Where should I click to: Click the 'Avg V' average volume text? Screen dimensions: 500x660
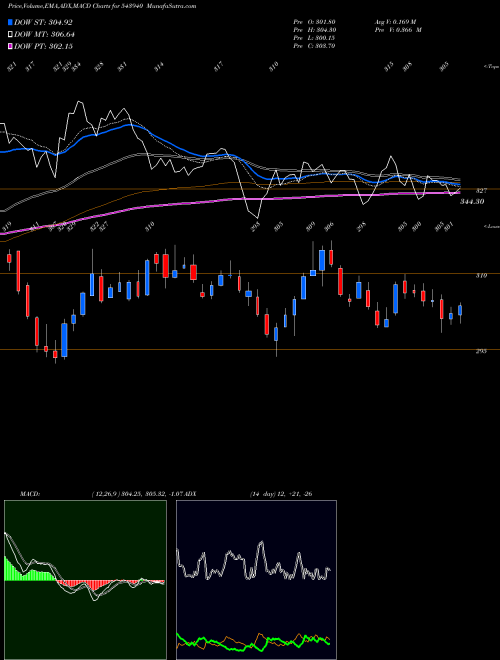(395, 22)
